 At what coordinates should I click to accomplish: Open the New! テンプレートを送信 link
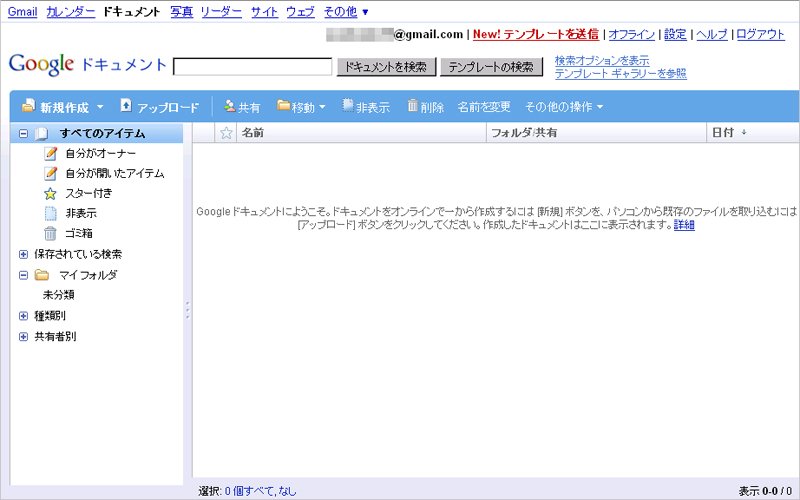point(536,34)
